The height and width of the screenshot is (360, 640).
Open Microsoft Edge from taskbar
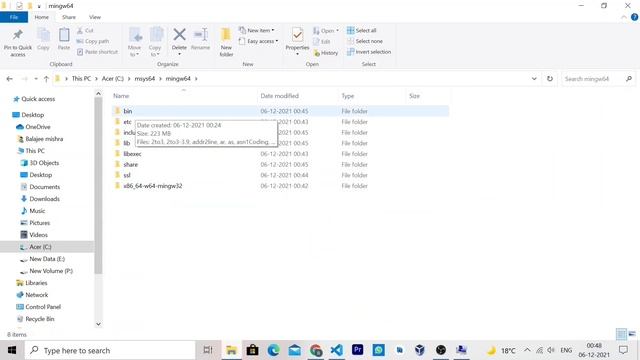273,350
